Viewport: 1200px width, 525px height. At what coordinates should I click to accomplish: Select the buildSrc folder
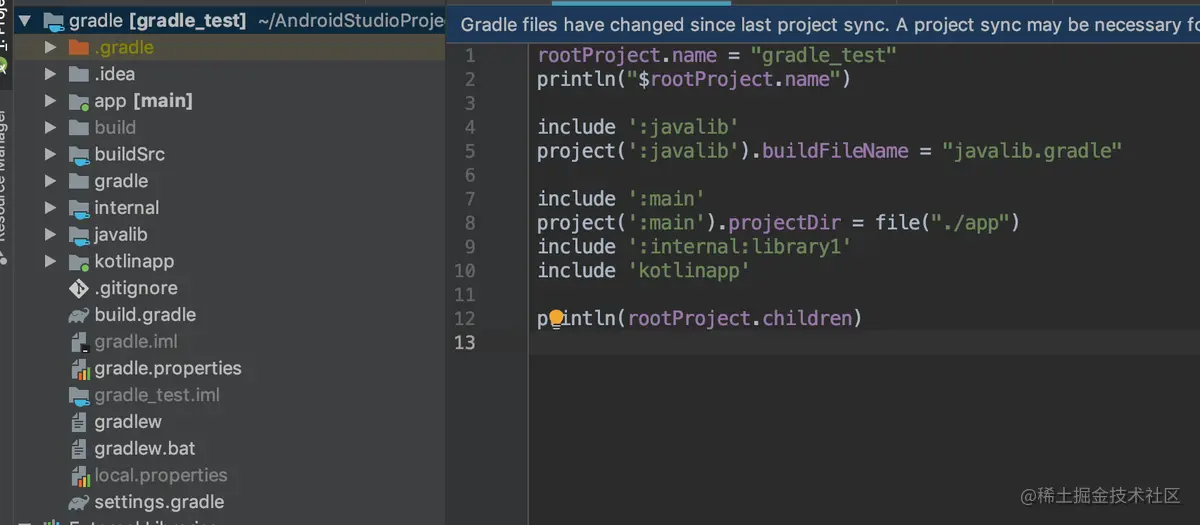click(x=130, y=154)
